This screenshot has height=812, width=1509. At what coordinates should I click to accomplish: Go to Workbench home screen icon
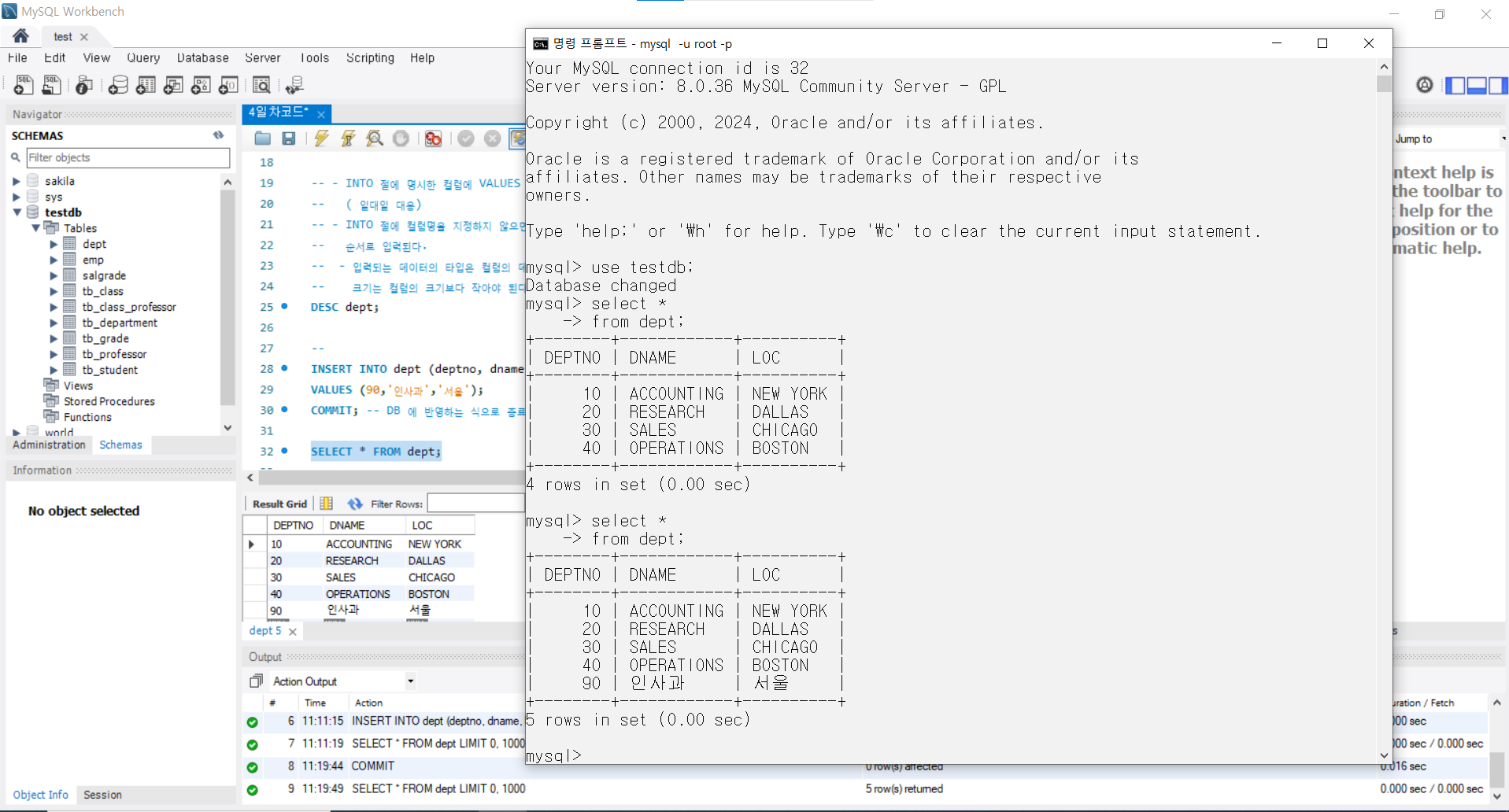21,35
